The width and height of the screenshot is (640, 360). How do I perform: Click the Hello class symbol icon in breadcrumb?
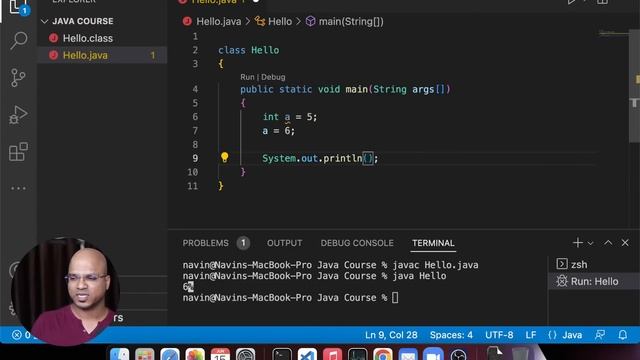point(260,21)
